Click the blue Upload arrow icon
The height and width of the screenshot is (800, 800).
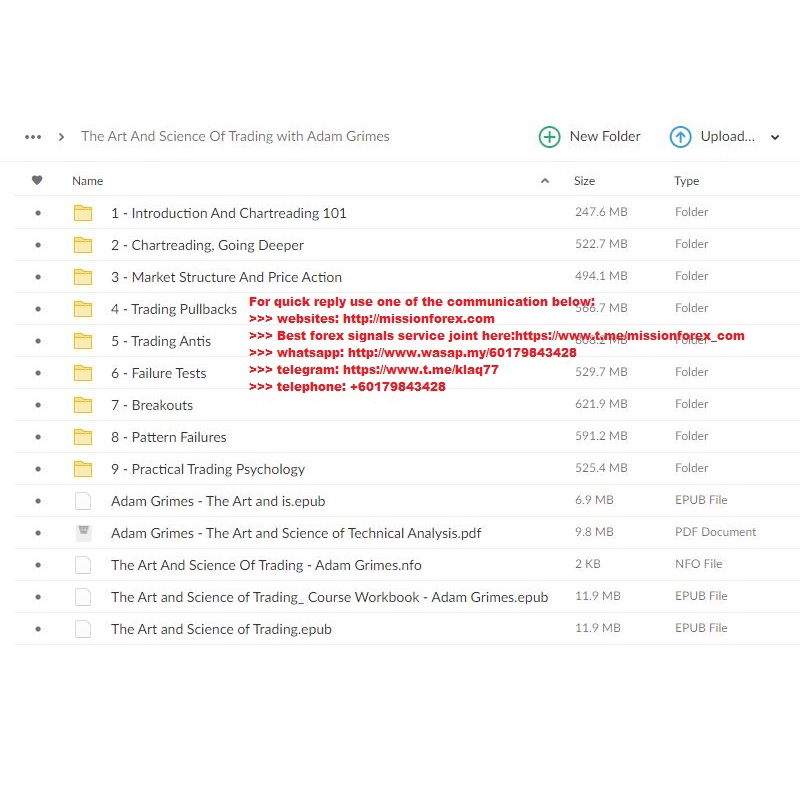tap(680, 137)
